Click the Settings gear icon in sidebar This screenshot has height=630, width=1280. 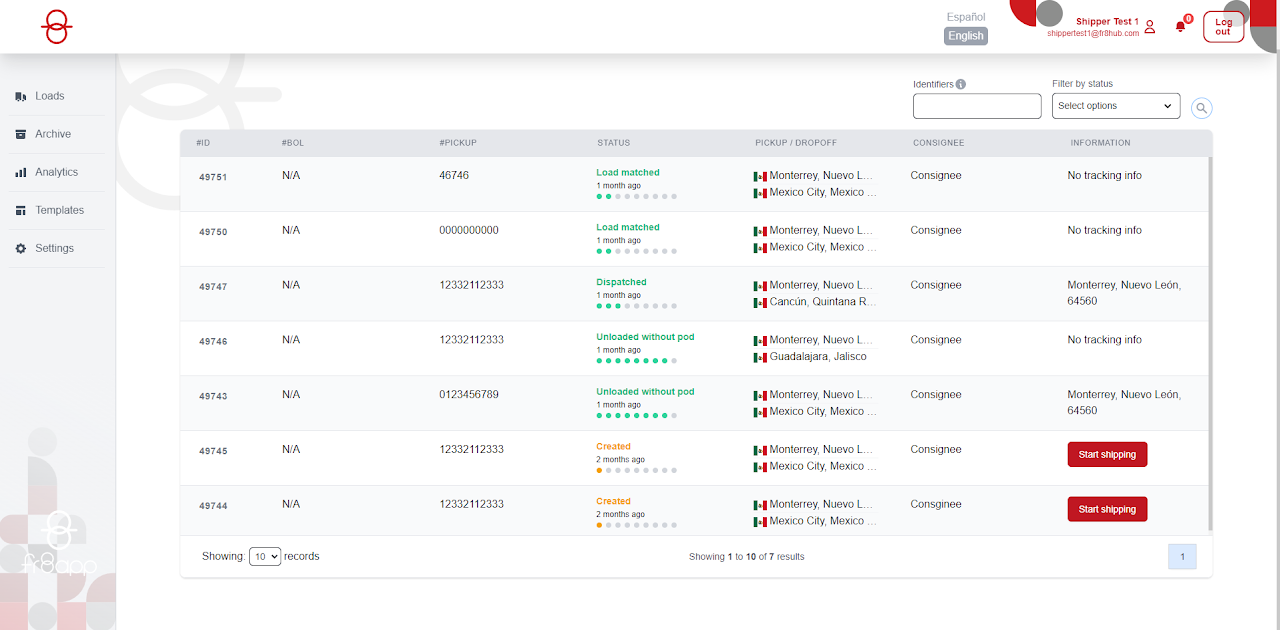tap(20, 248)
